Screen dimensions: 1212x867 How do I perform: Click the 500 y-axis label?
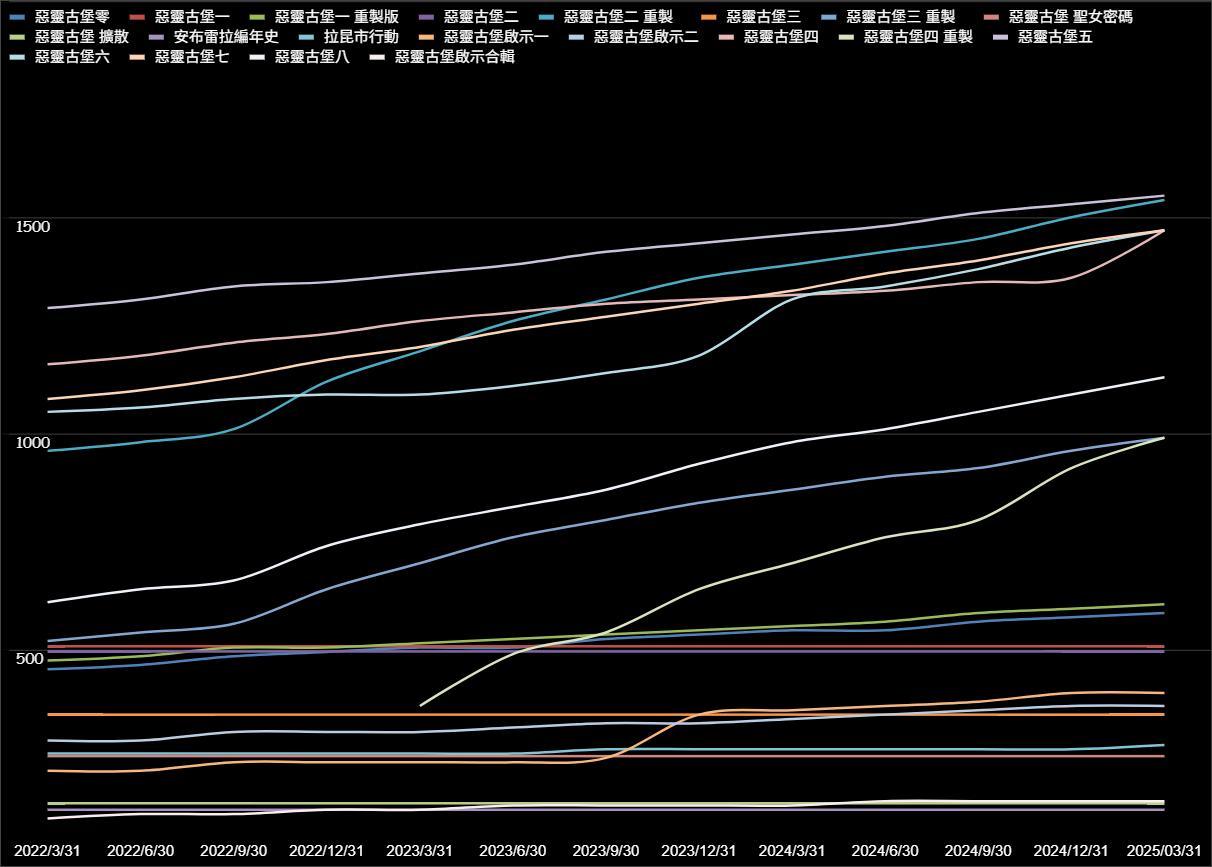click(x=28, y=659)
